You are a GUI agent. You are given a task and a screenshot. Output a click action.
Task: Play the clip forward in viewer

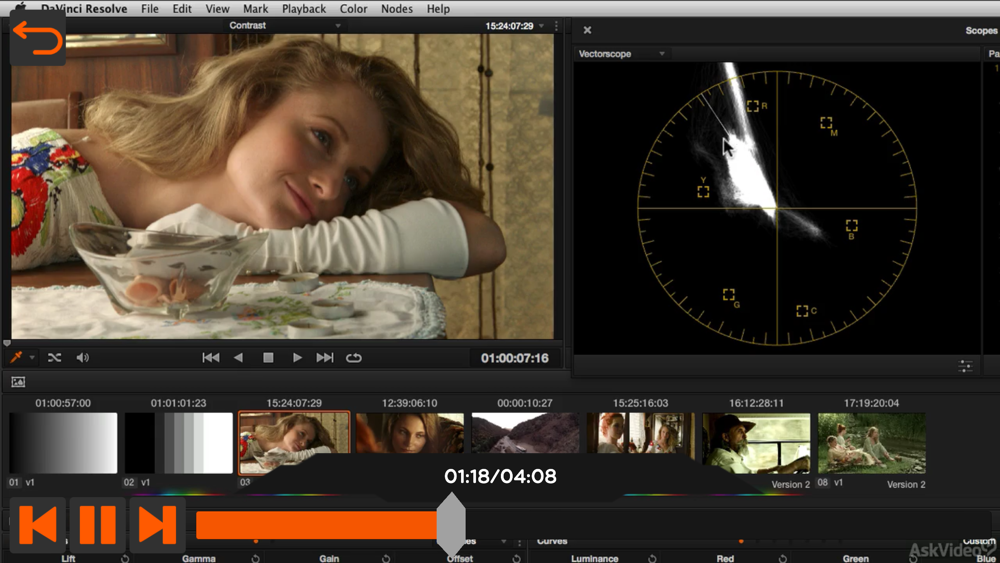pyautogui.click(x=297, y=358)
